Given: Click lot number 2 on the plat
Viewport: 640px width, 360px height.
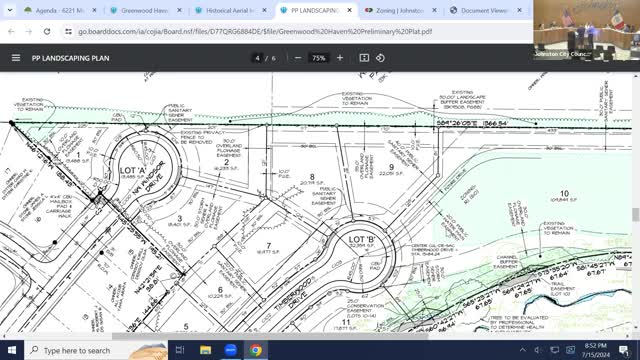Looking at the screenshot, I should 227,162.
